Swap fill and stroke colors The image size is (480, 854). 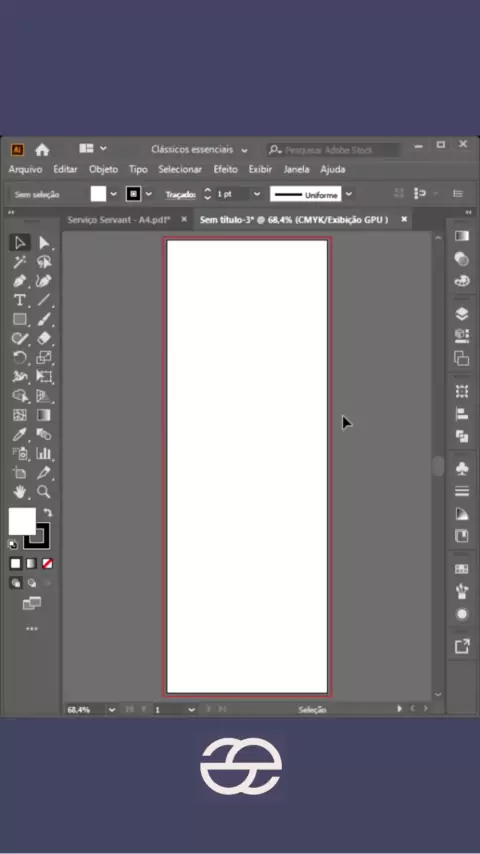click(x=47, y=513)
